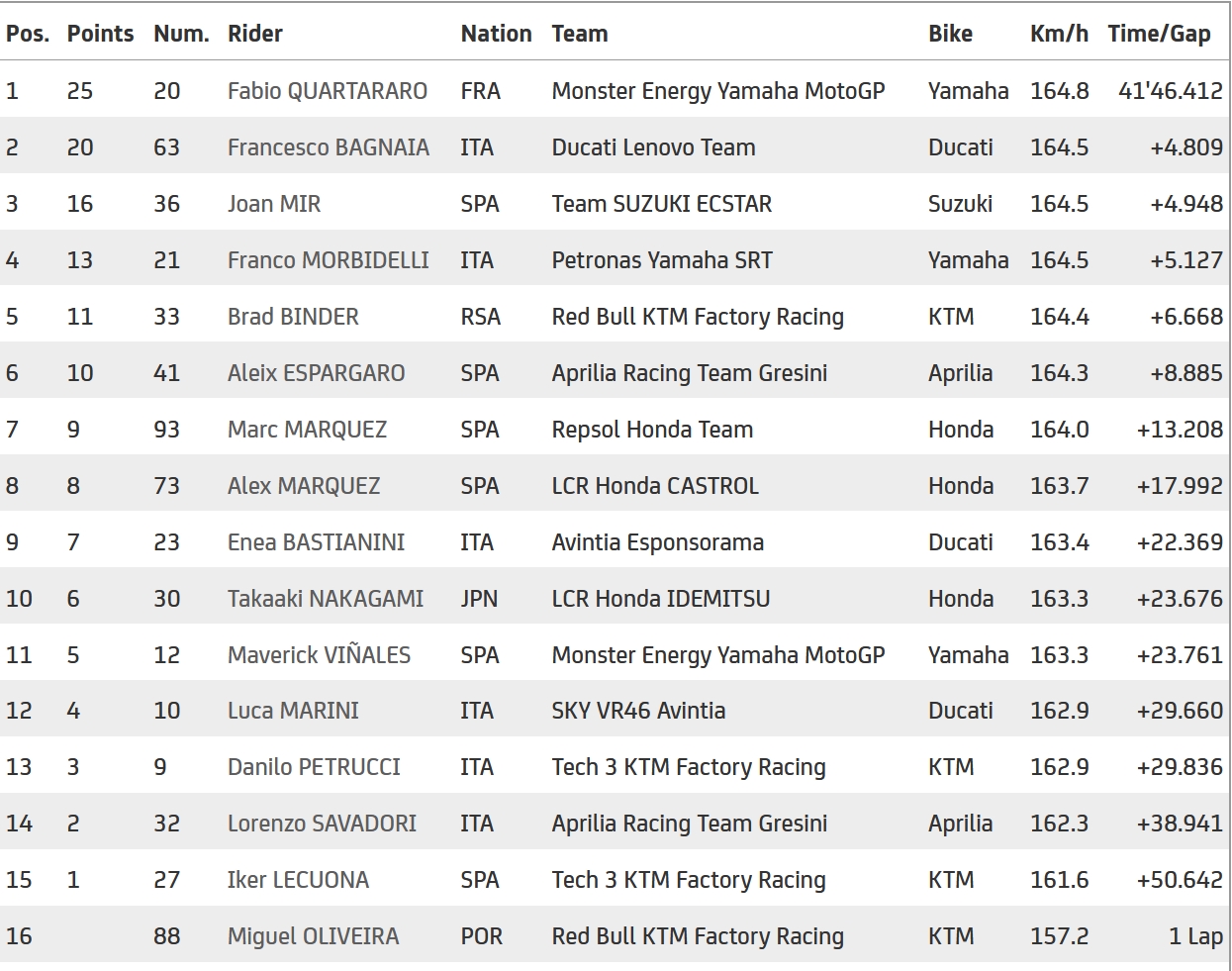Image resolution: width=1232 pixels, height=971 pixels.
Task: Click the Points column header
Action: point(100,34)
